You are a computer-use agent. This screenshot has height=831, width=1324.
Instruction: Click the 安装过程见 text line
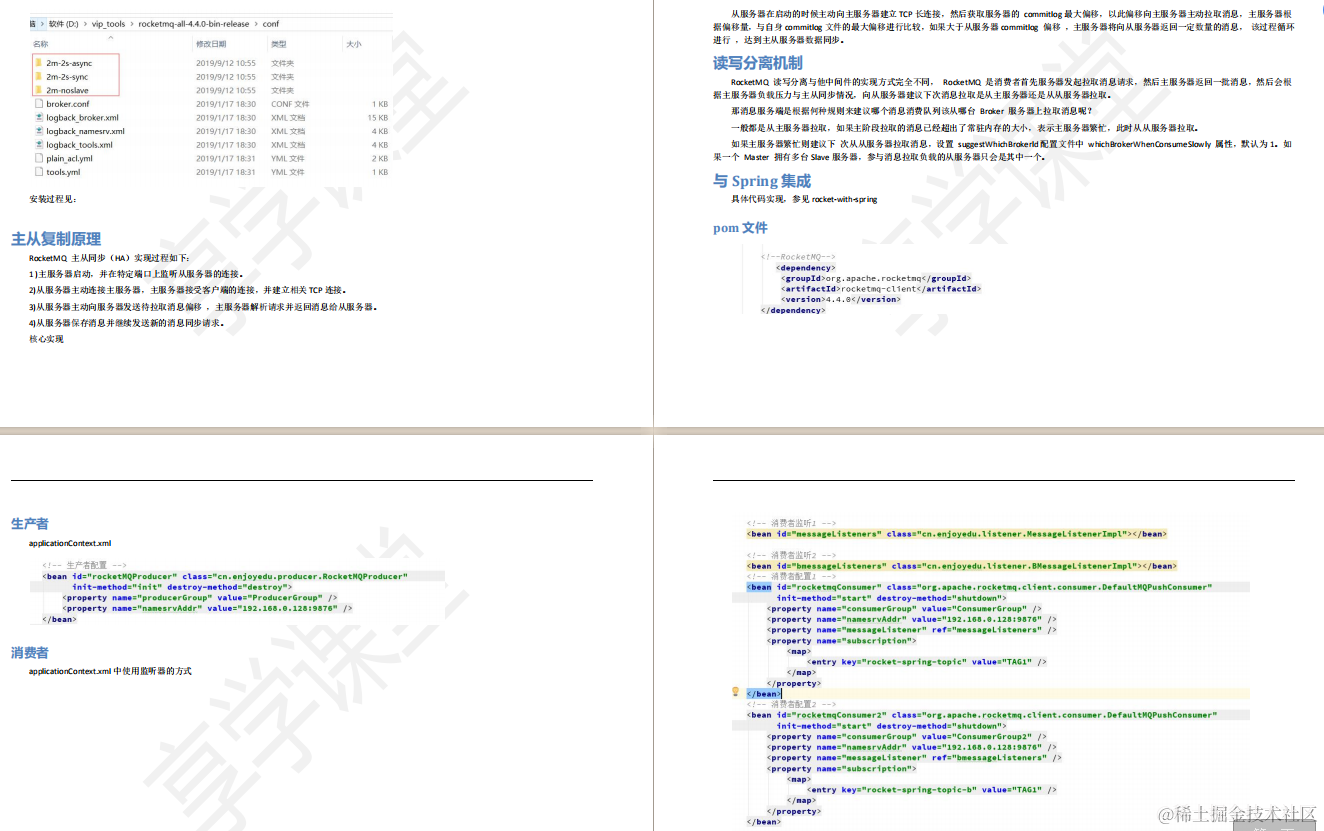(x=53, y=199)
